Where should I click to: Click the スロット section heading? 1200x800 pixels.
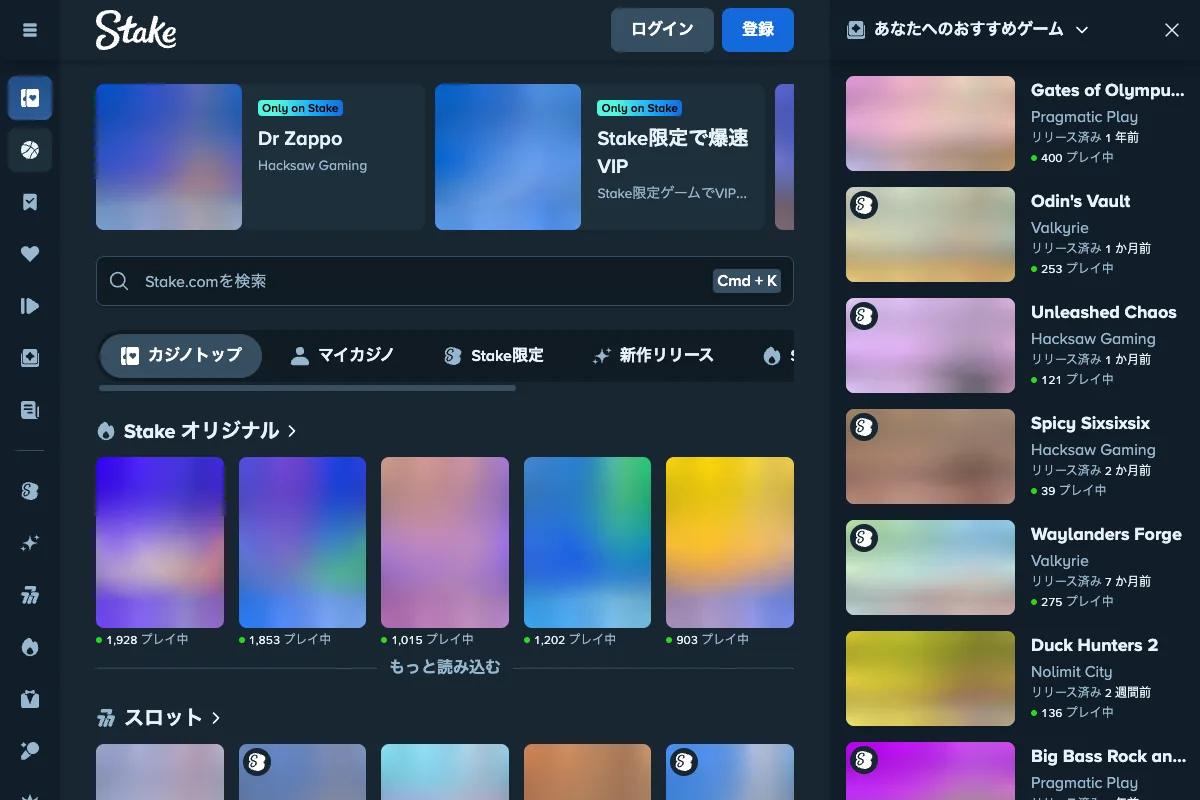tap(163, 718)
